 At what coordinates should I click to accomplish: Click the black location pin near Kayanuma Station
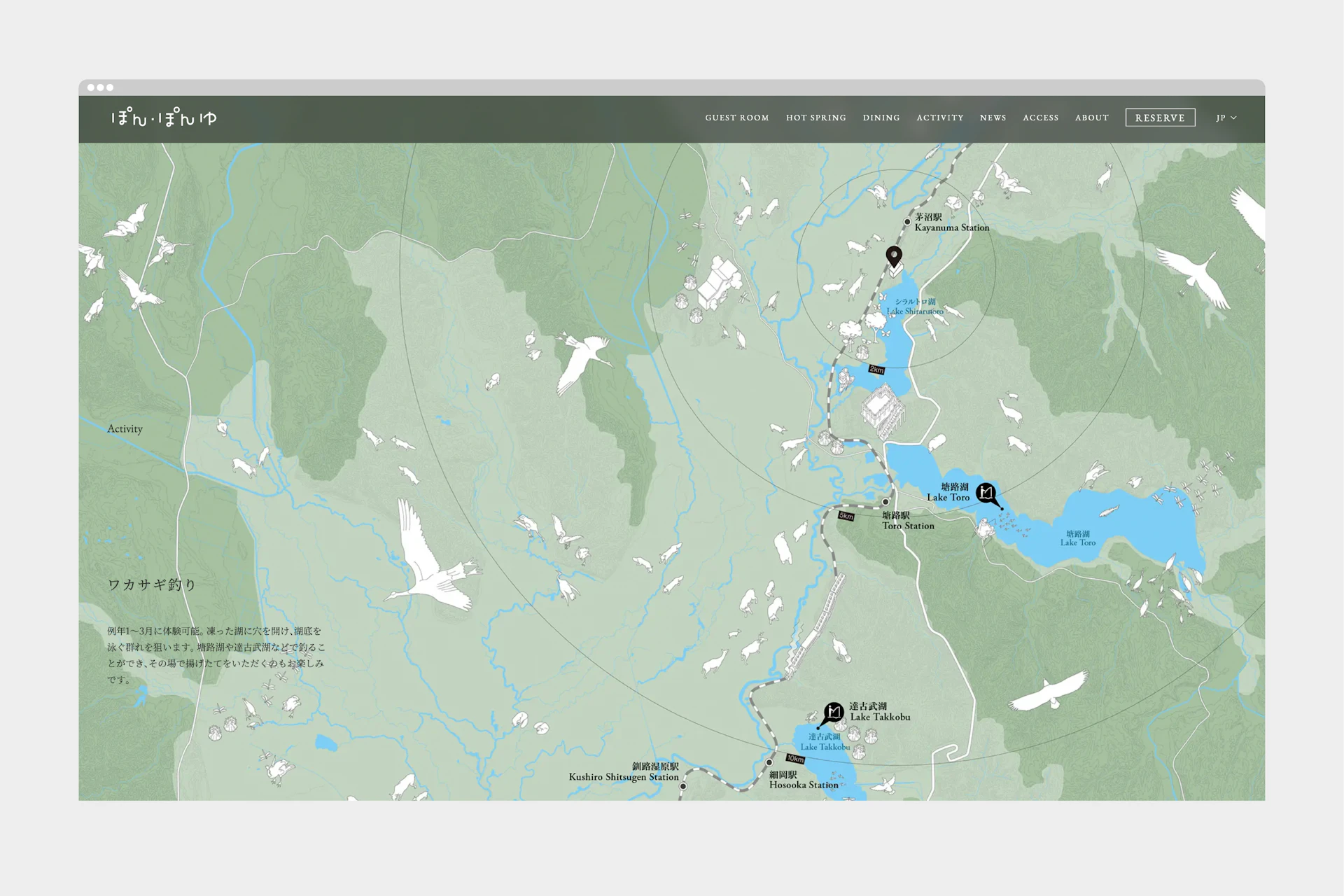point(894,257)
